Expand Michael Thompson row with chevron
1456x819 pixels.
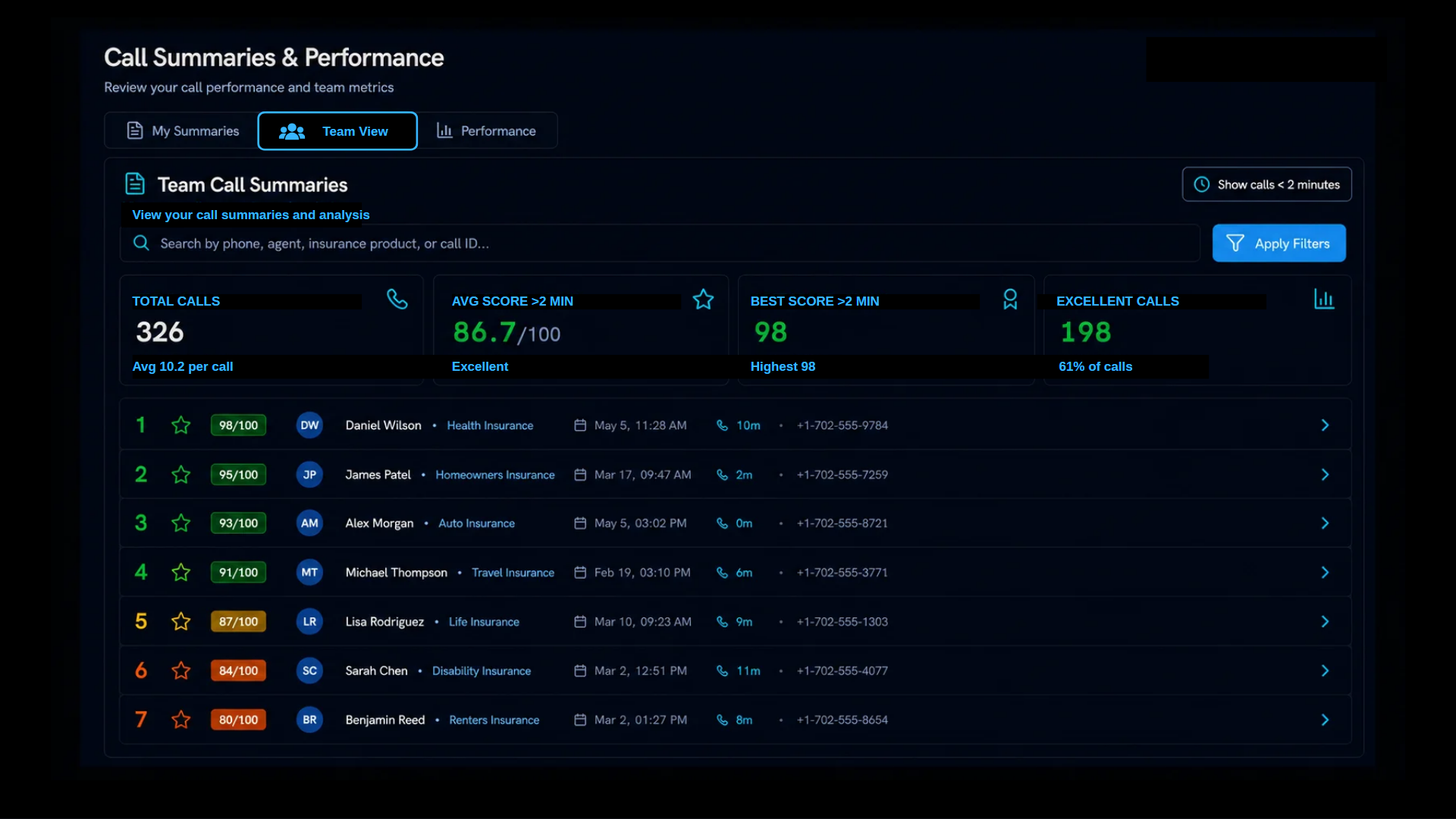(x=1325, y=573)
